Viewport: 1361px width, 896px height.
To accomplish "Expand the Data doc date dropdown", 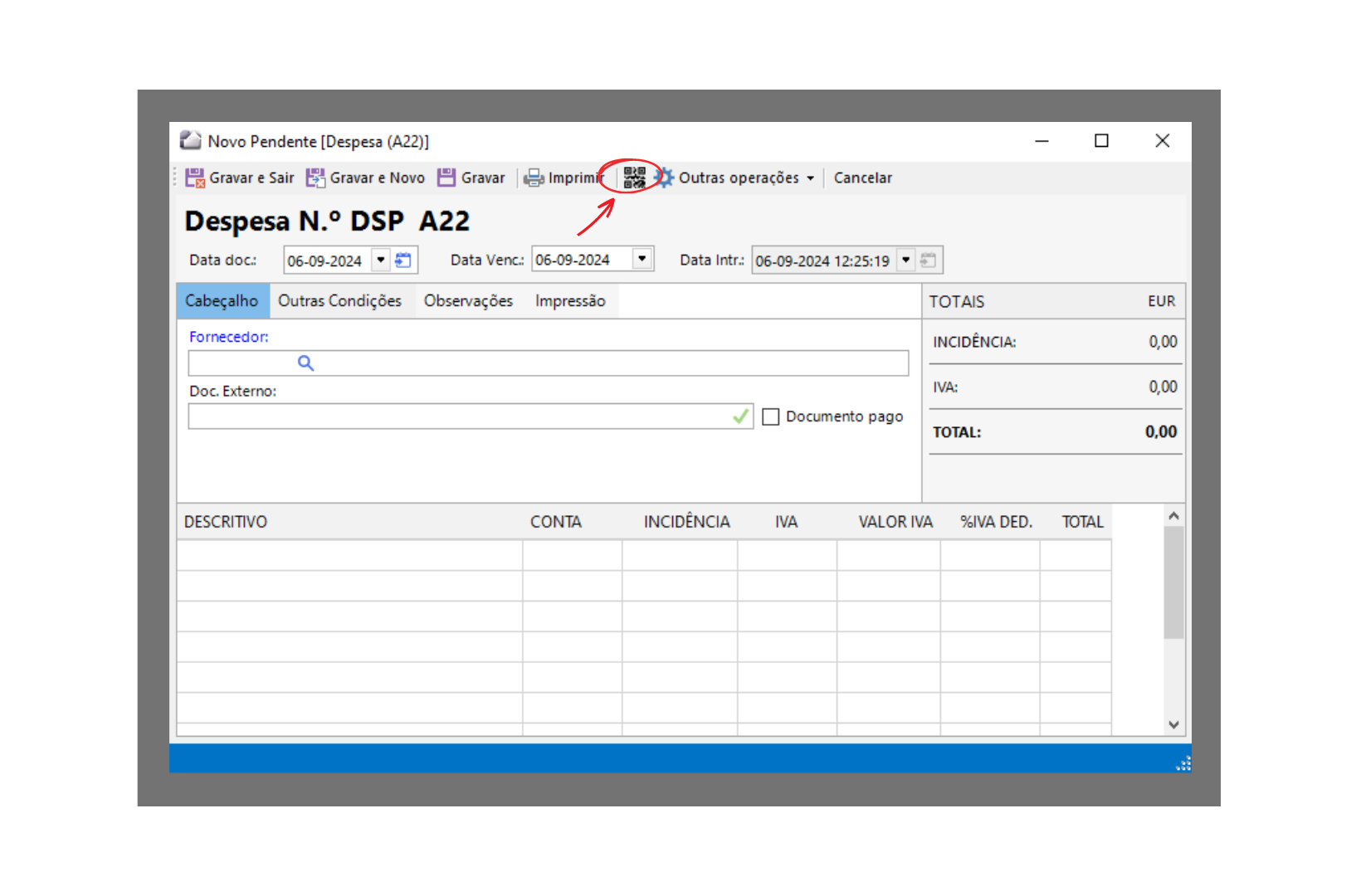I will click(x=381, y=261).
